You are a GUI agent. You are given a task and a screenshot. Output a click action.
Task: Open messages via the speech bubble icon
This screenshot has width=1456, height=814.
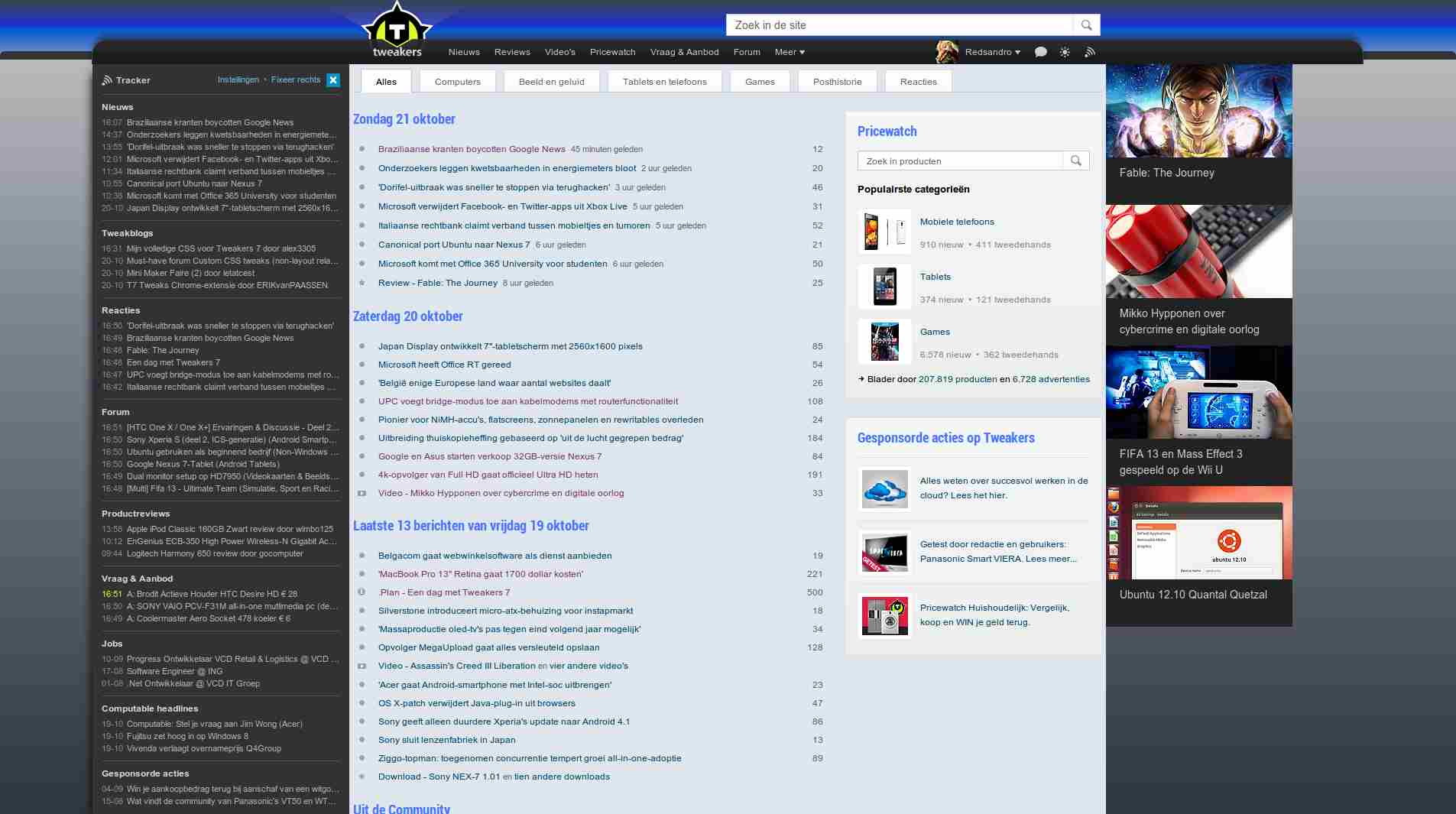coord(1040,51)
